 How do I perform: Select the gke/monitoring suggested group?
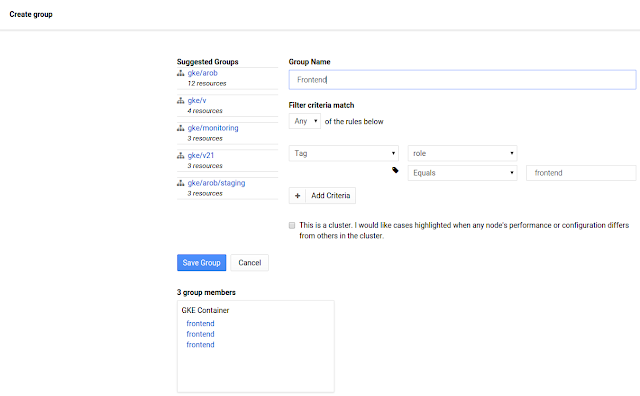click(x=213, y=128)
